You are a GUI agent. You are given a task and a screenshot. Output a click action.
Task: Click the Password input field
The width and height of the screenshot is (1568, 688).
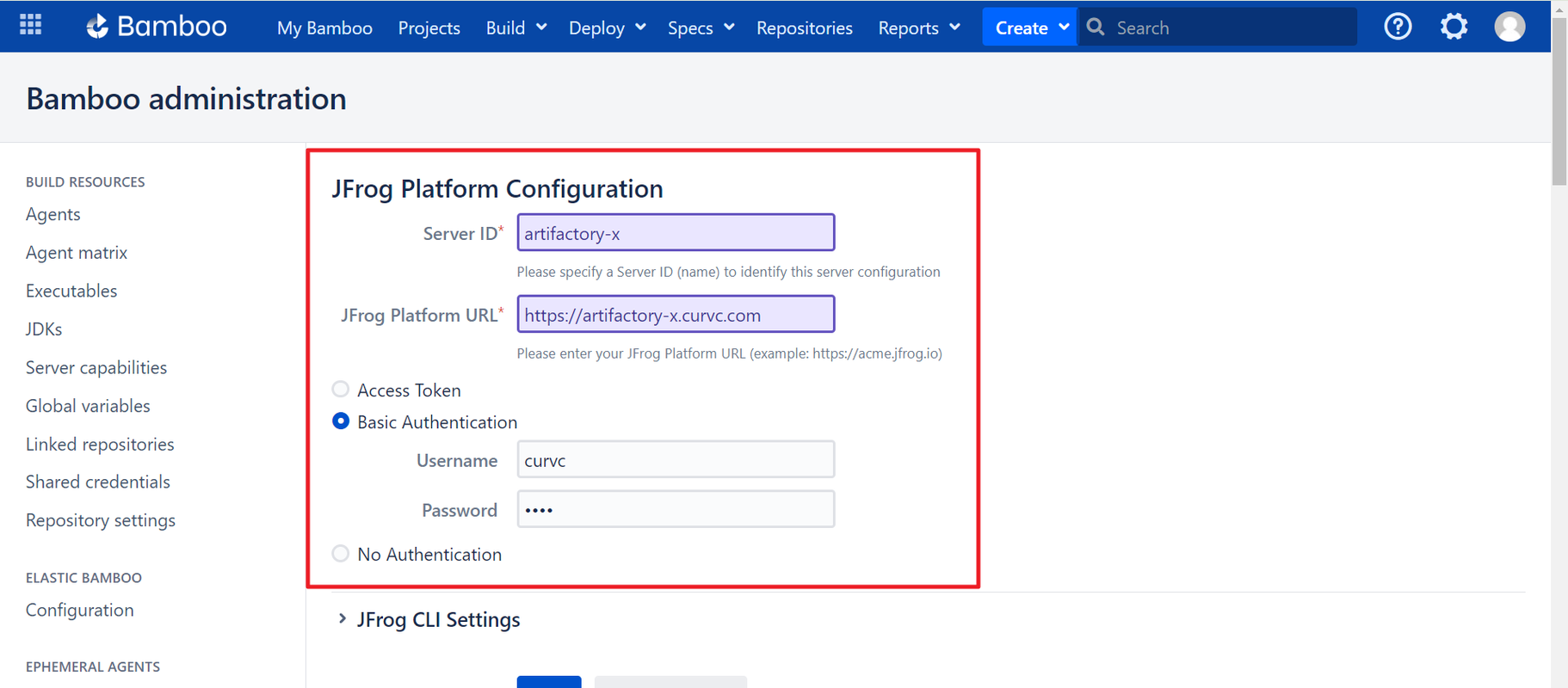tap(676, 509)
